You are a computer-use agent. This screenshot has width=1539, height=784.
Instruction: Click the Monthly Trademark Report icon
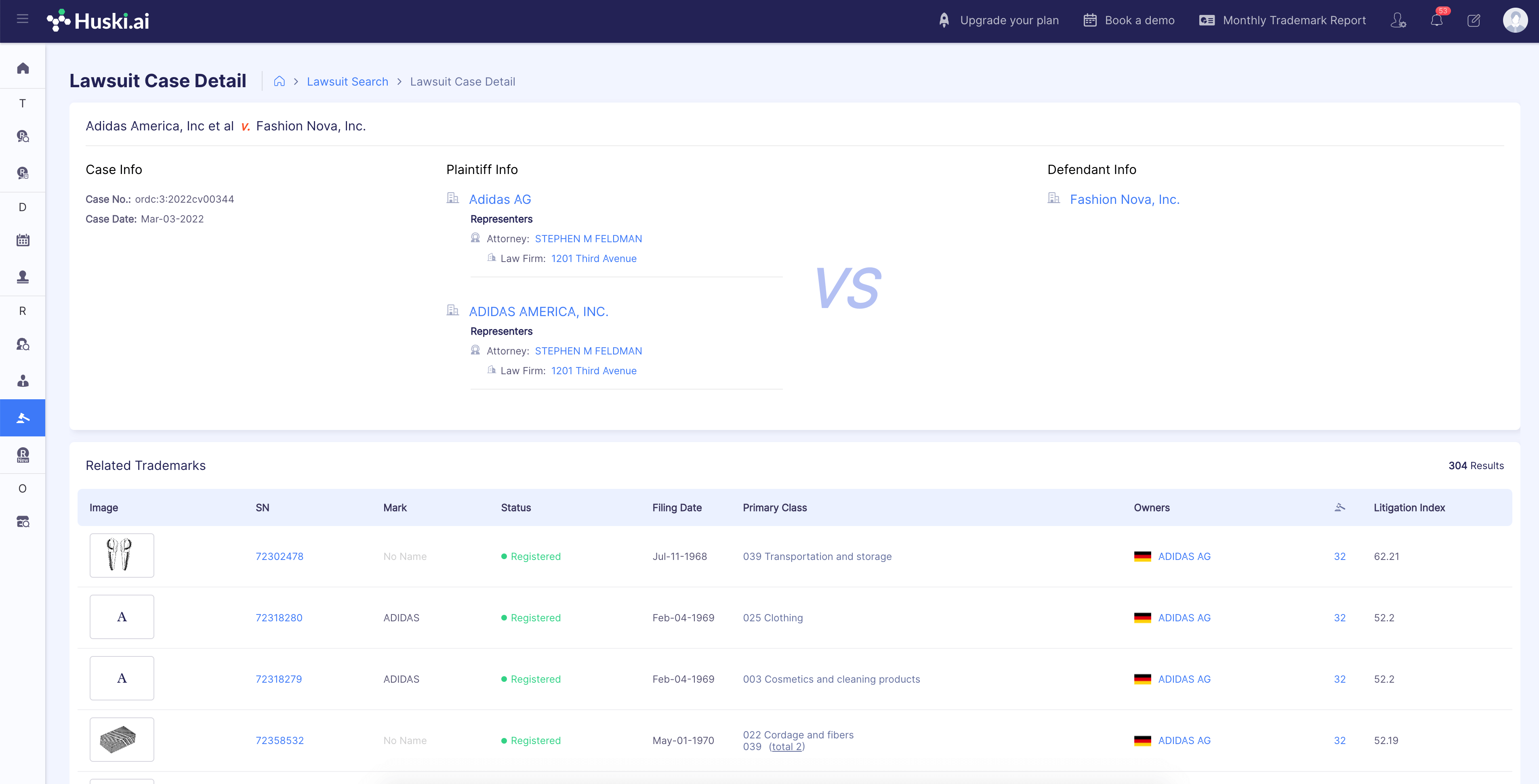1207,20
